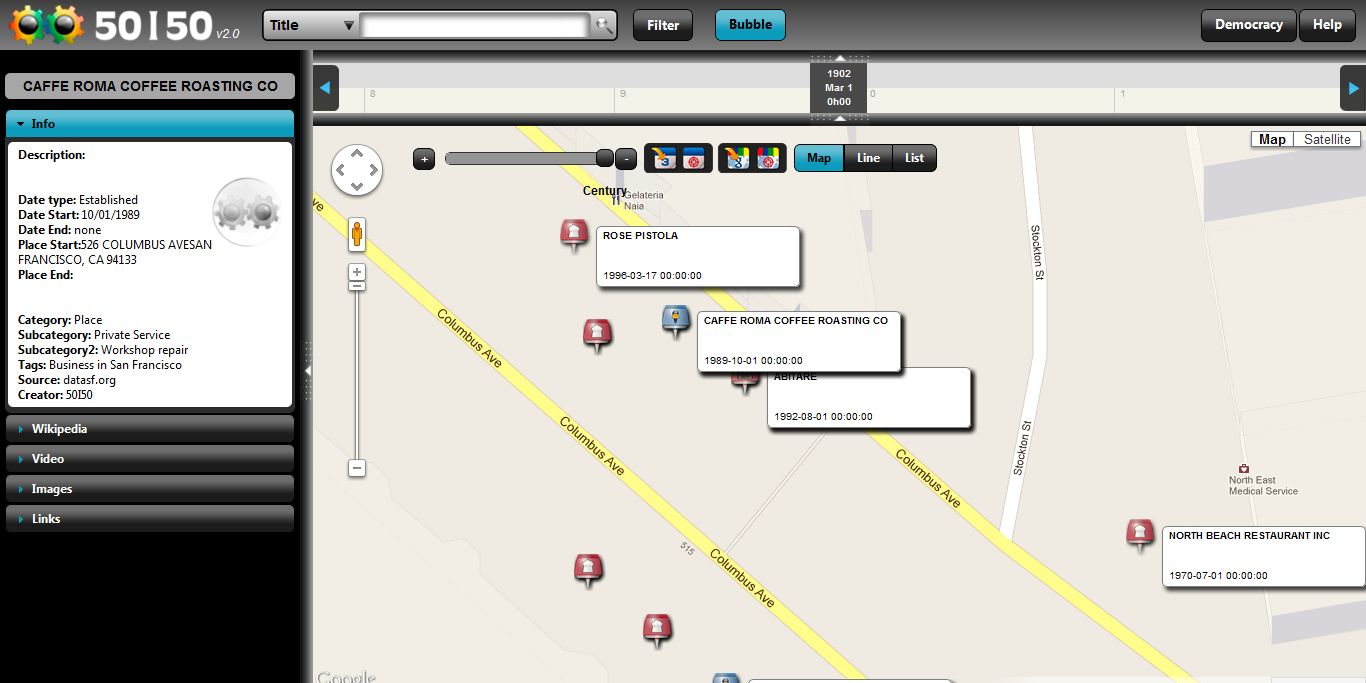Click the North East Medical Service marker
The image size is (1366, 683).
(1244, 468)
